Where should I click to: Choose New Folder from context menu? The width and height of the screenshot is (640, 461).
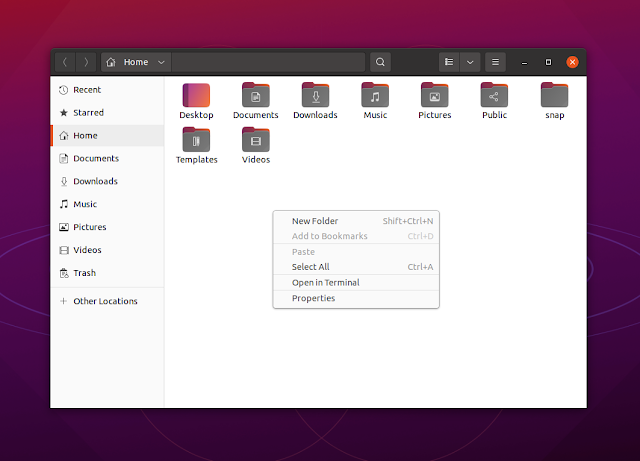(356, 221)
